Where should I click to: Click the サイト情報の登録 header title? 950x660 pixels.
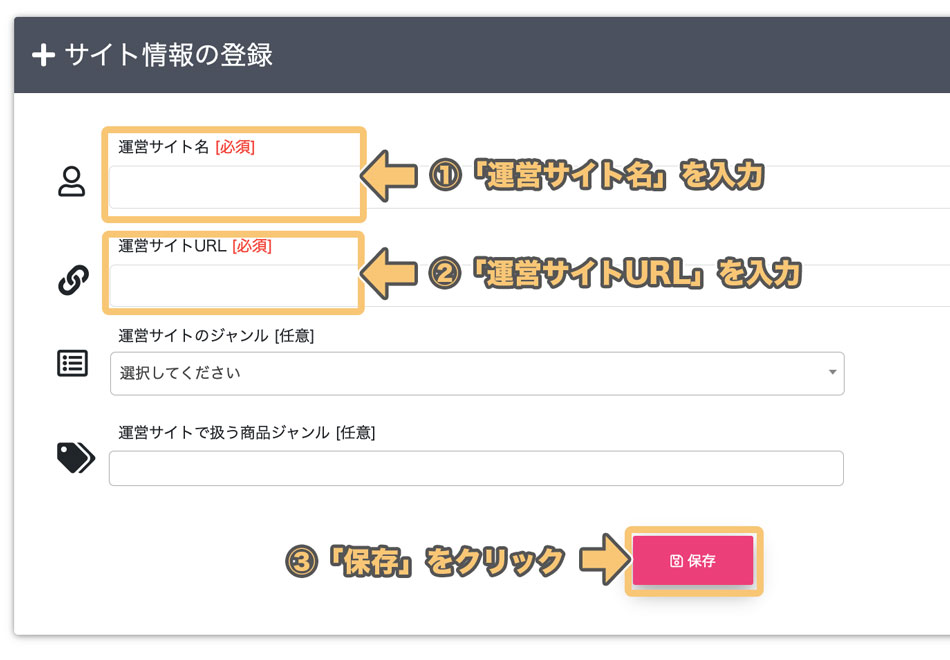(168, 55)
